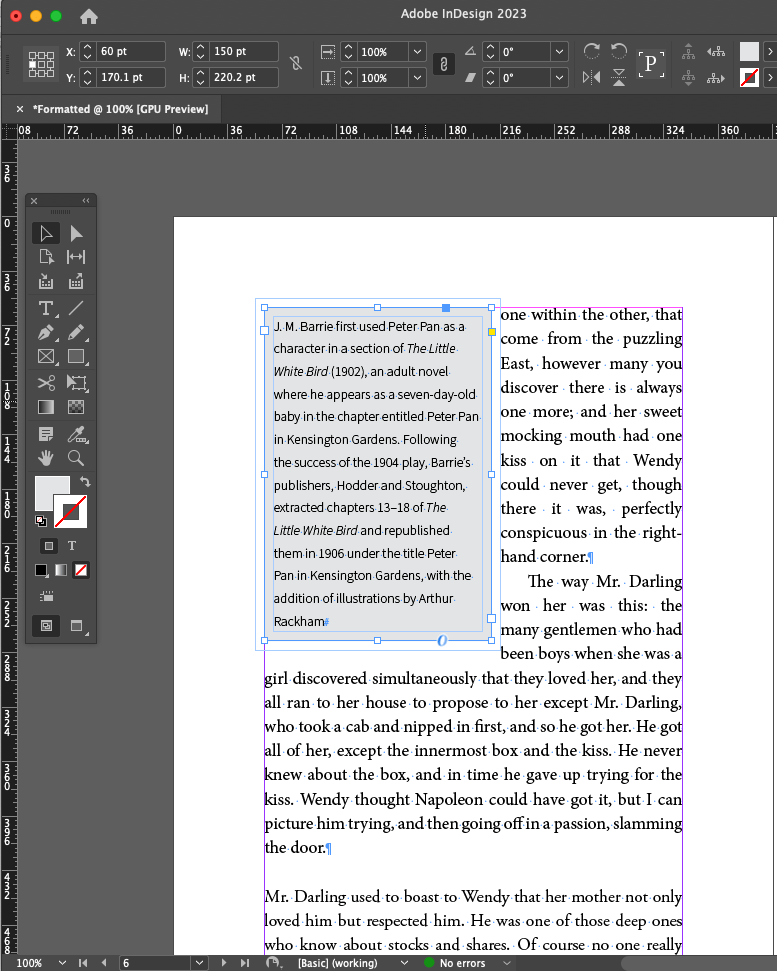Screen dimensions: 777x971
Task: Select the Gradient Swatch tool
Action: (x=46, y=407)
